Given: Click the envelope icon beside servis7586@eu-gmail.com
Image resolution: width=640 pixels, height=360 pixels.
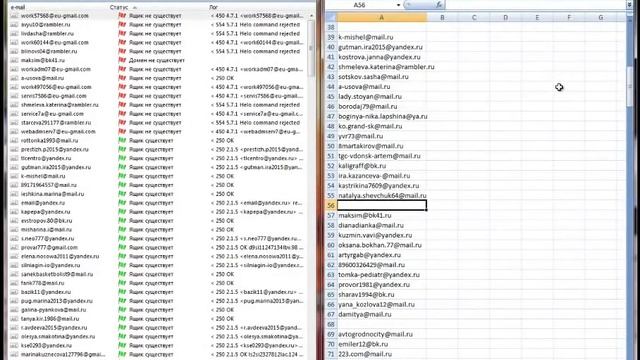Looking at the screenshot, I should (14, 96).
